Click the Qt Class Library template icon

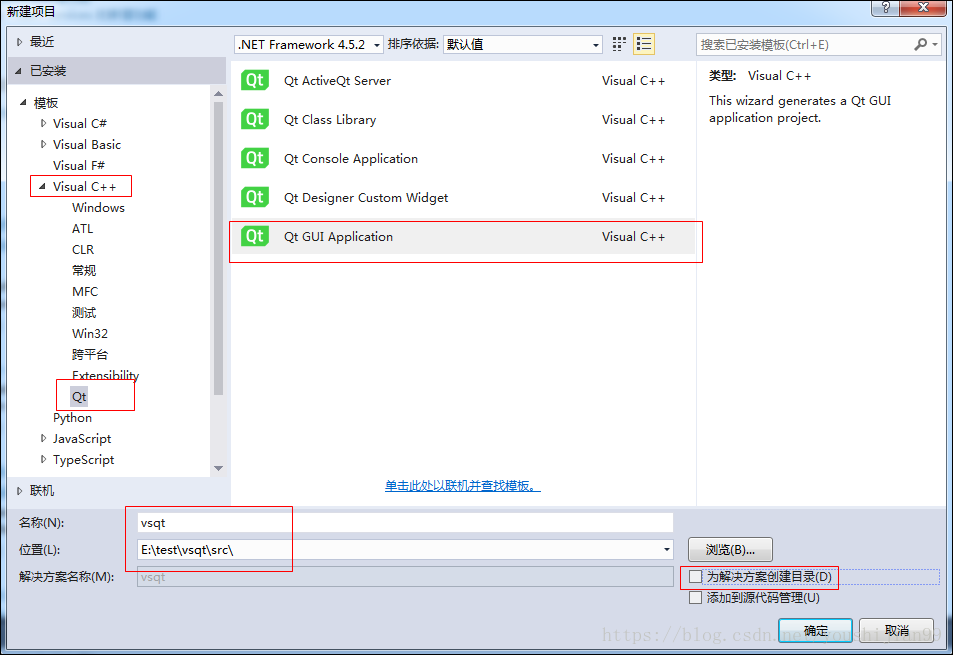click(255, 119)
